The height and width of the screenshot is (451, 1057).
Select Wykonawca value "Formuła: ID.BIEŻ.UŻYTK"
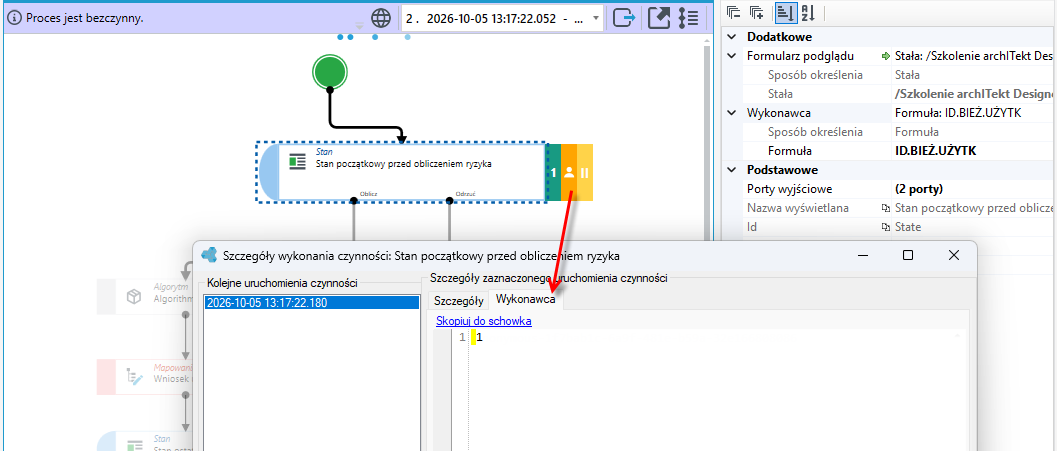pos(957,113)
